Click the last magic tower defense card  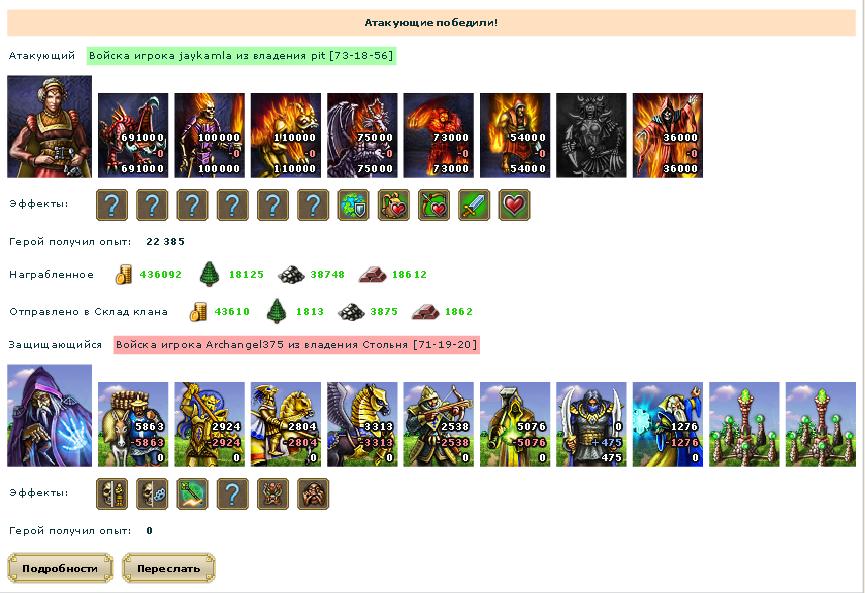point(821,424)
